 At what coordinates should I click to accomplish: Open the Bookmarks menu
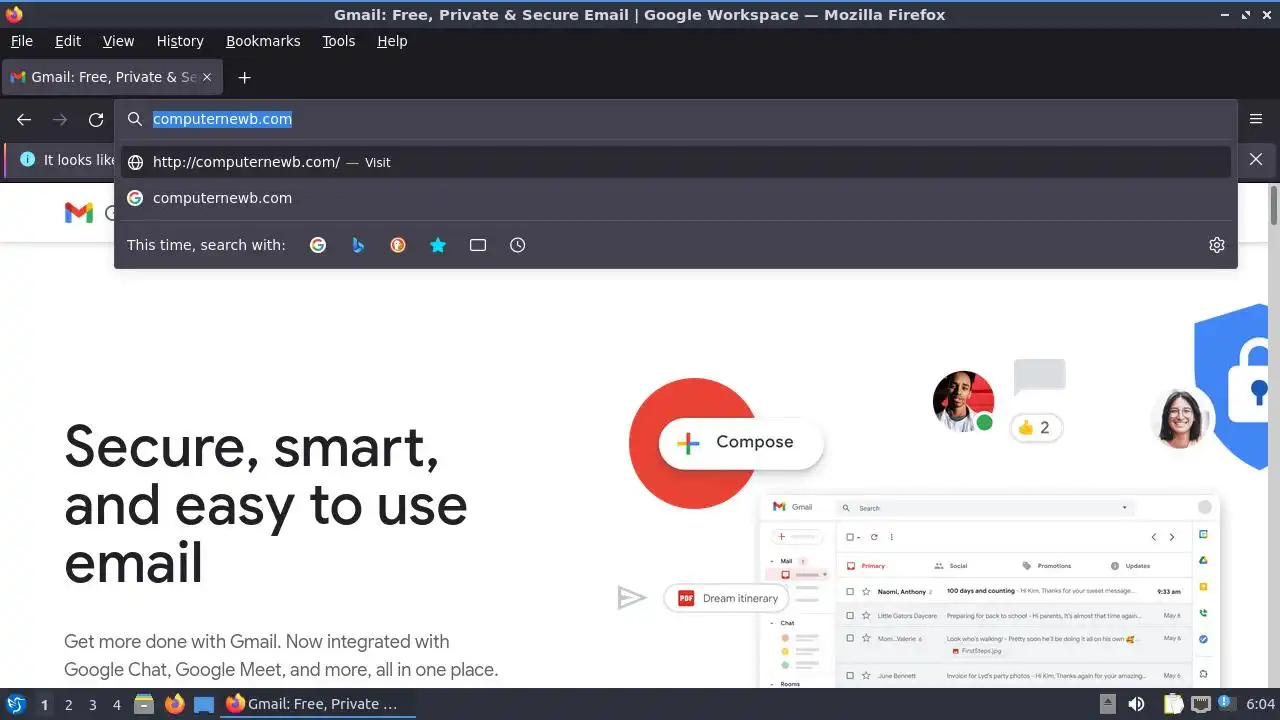click(263, 41)
